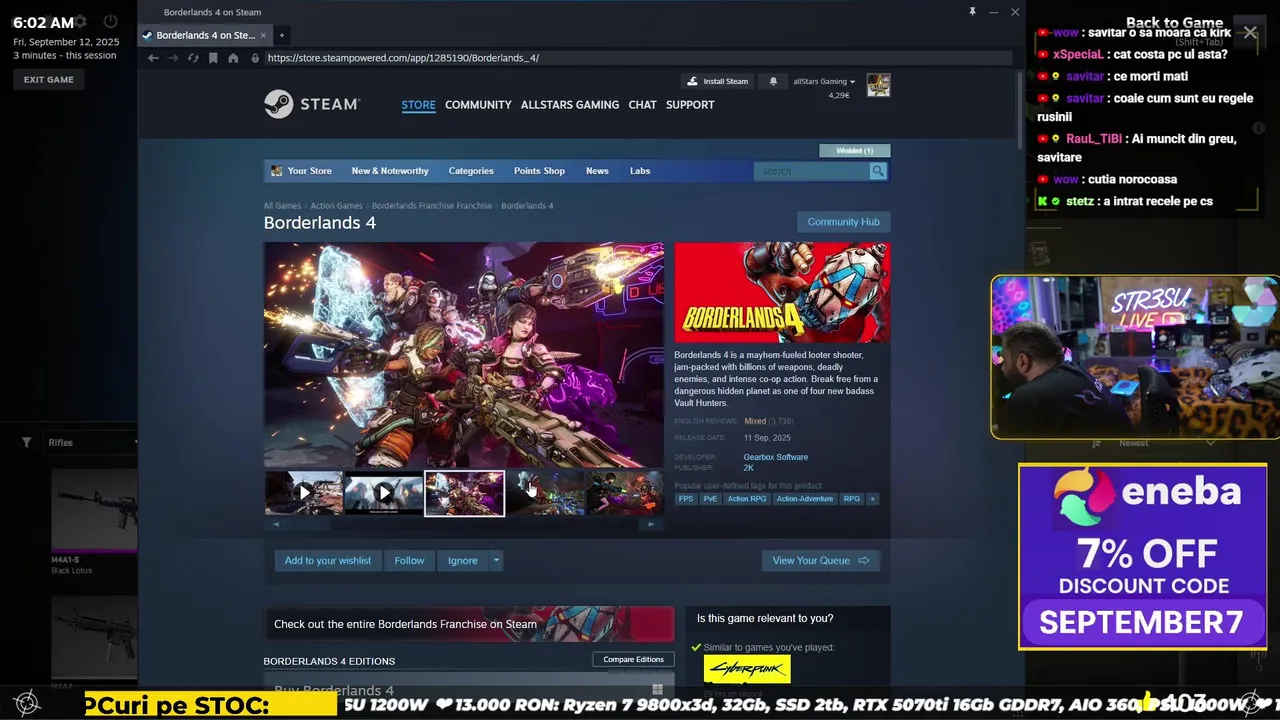Viewport: 1280px width, 720px height.
Task: Click the filter icon beside Rifles
Action: click(27, 442)
